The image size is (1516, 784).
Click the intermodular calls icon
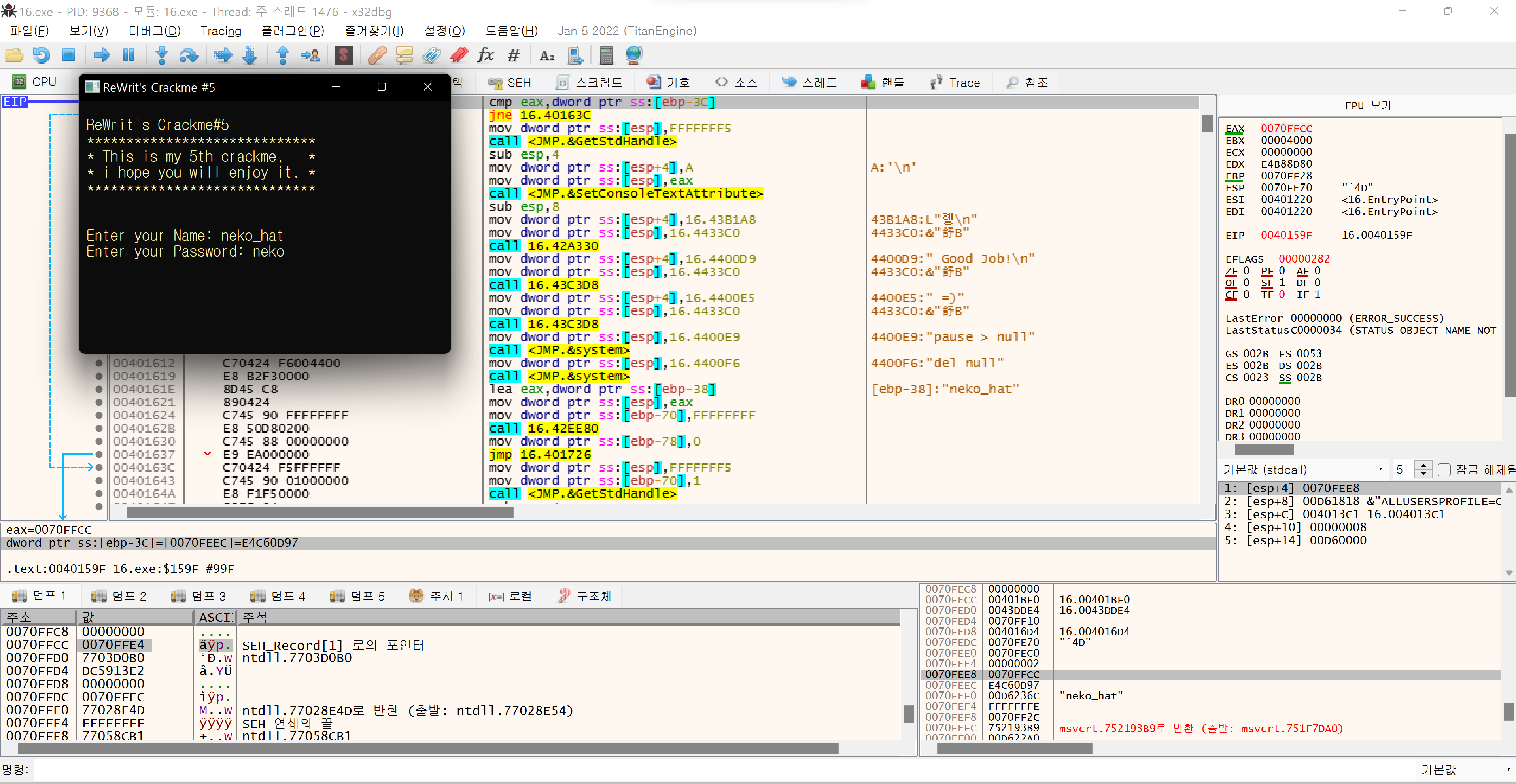pos(575,55)
